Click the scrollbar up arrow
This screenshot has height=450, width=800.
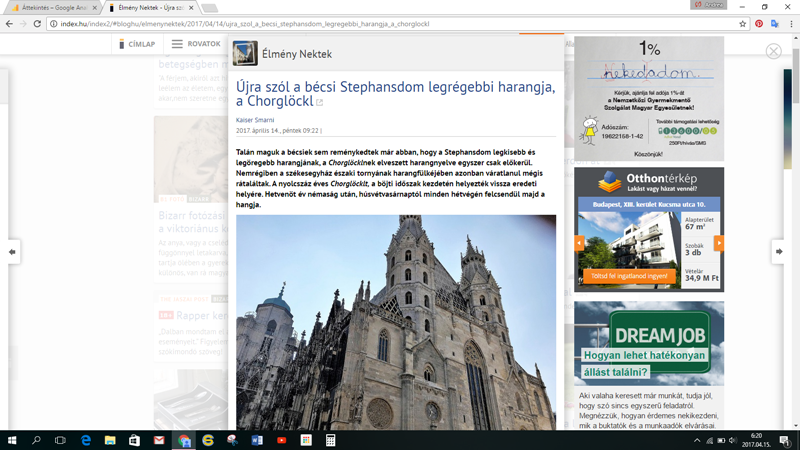click(796, 38)
